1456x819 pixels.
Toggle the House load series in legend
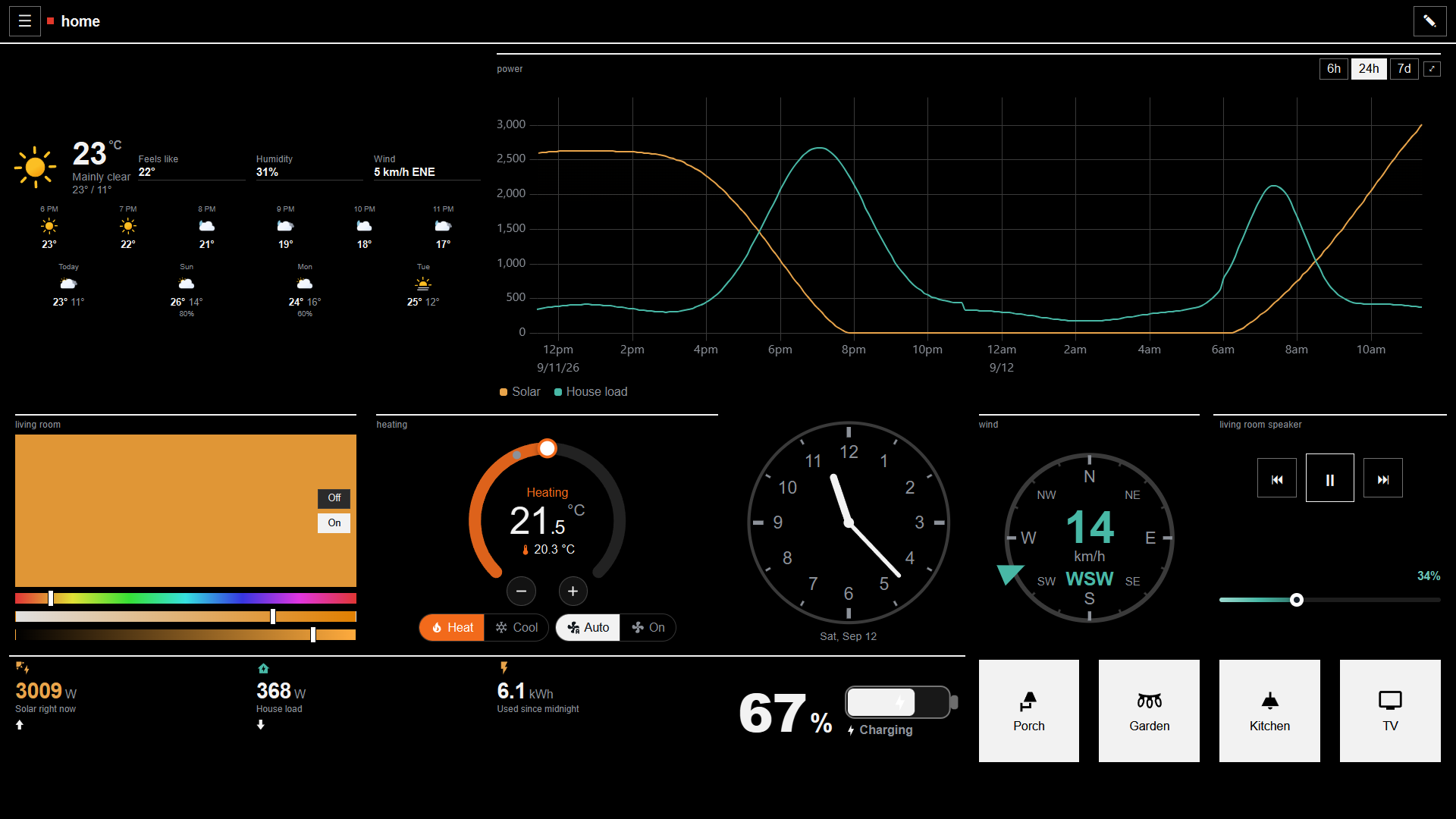pos(591,392)
